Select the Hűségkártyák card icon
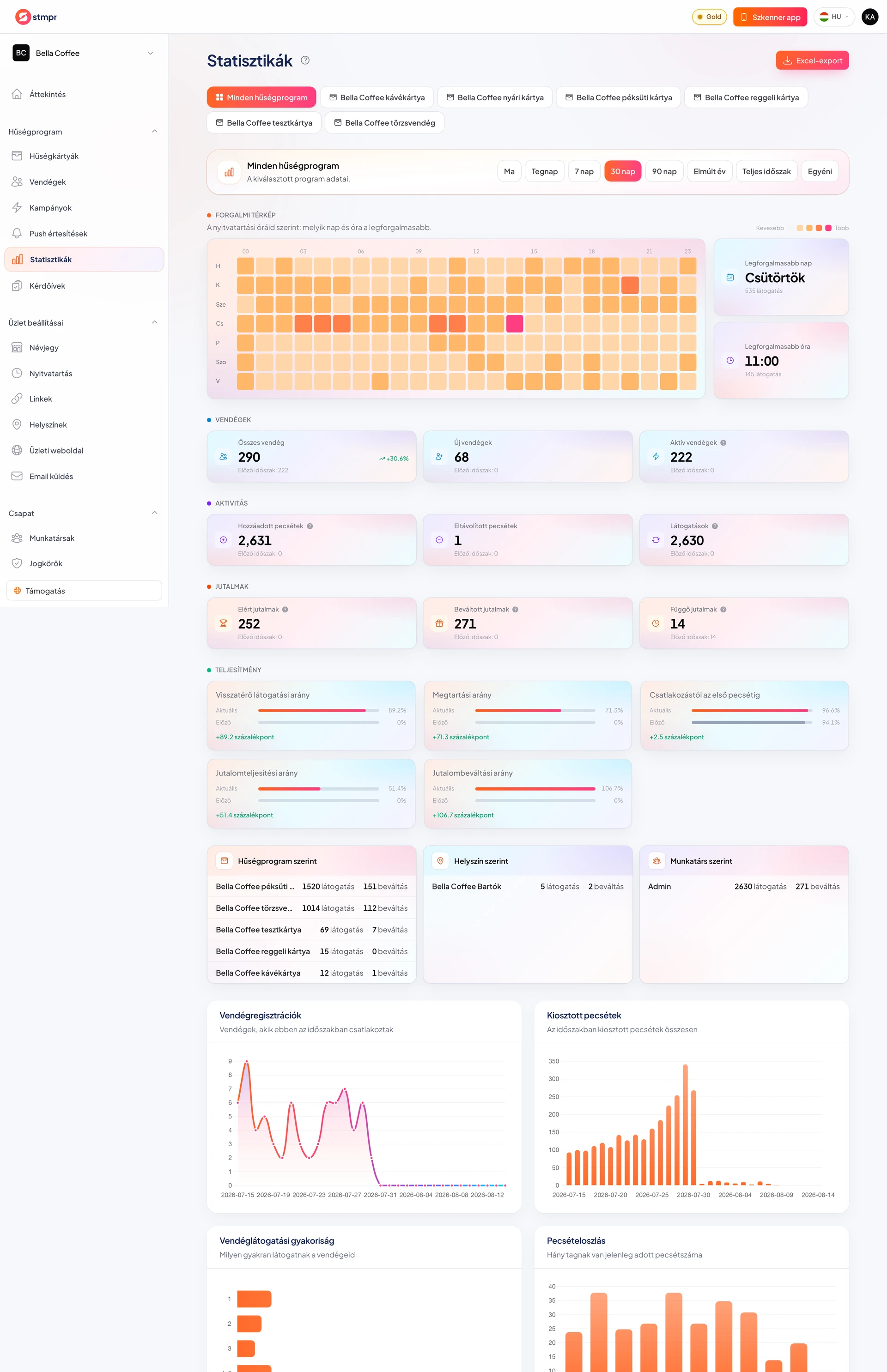This screenshot has width=887, height=1372. 17,156
